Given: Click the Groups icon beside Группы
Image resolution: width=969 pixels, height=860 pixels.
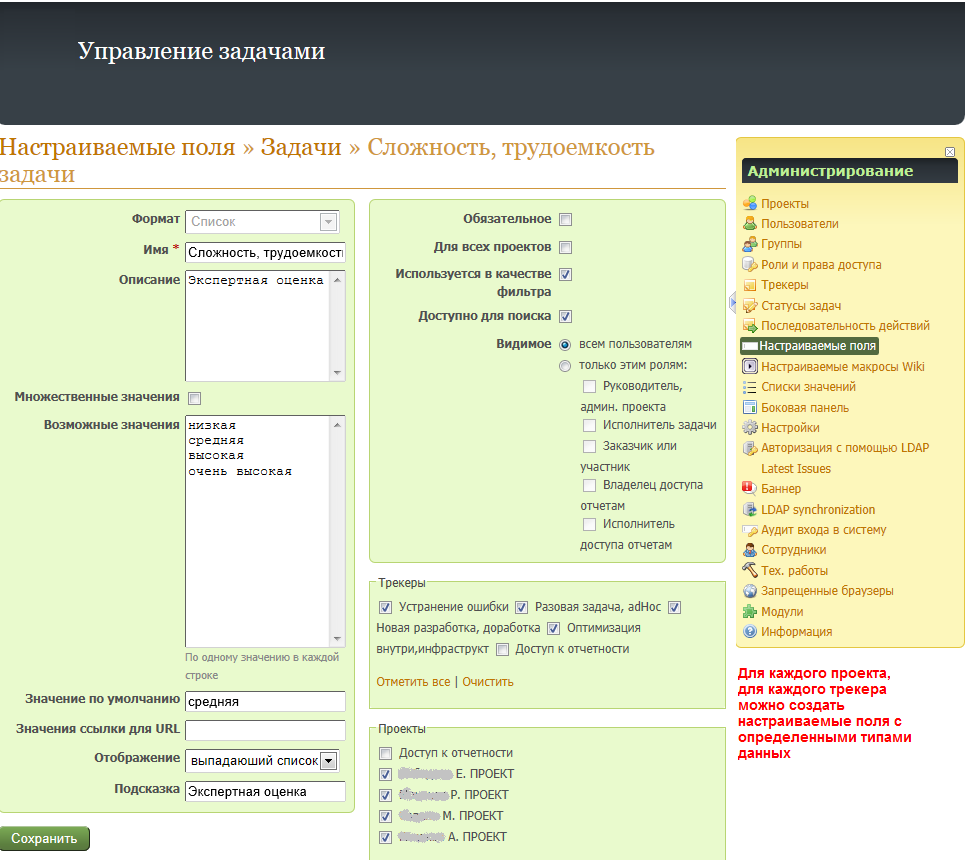Looking at the screenshot, I should pos(750,244).
